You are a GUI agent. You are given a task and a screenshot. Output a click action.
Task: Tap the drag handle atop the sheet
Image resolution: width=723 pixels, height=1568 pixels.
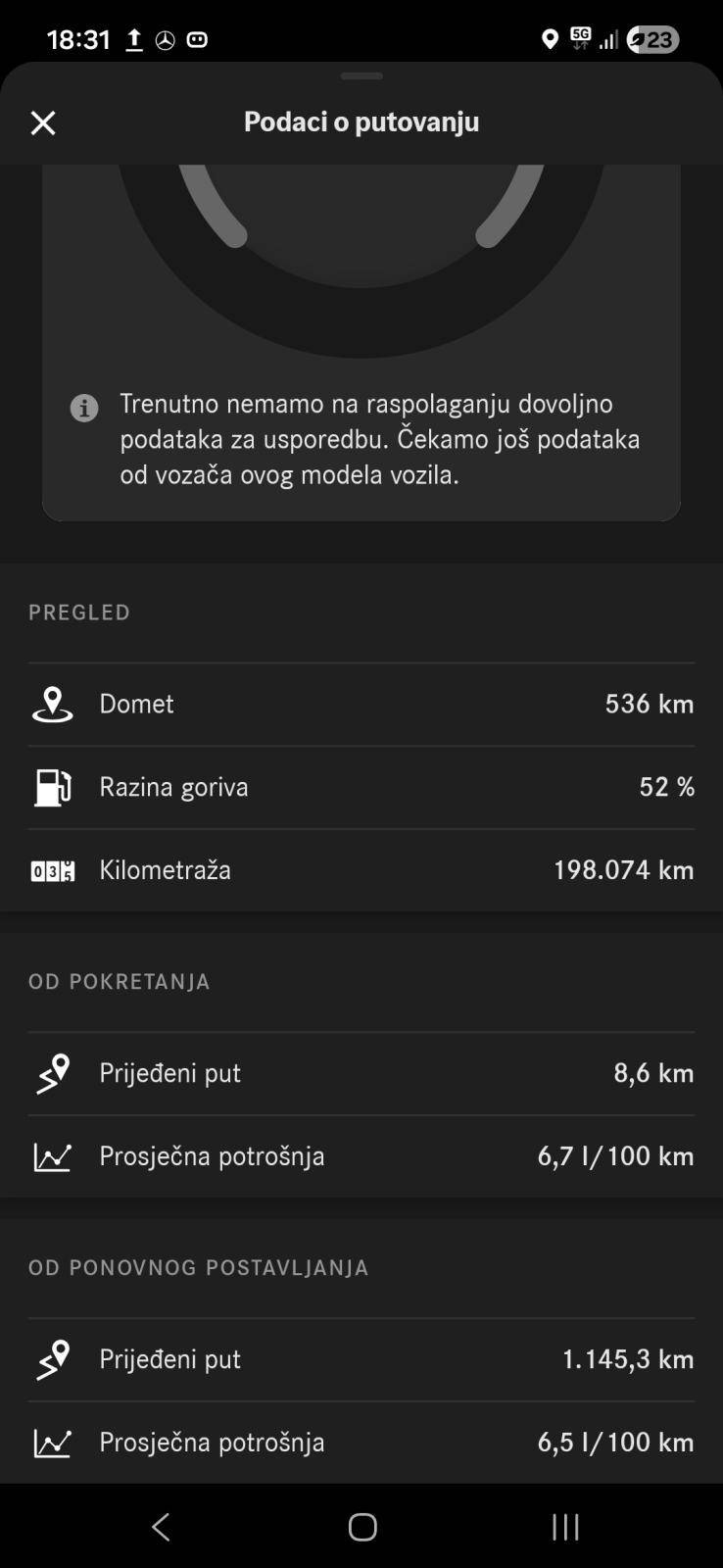tap(361, 76)
